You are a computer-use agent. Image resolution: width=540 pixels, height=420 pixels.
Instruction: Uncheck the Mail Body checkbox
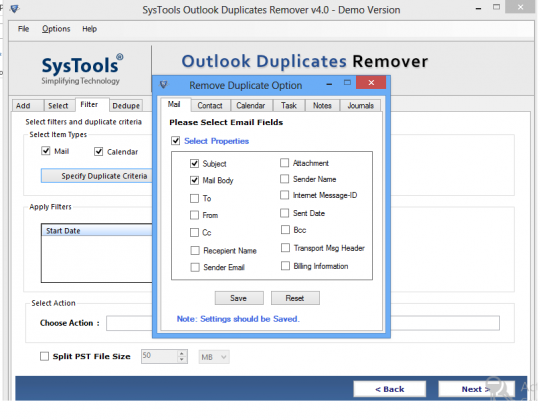(195, 180)
